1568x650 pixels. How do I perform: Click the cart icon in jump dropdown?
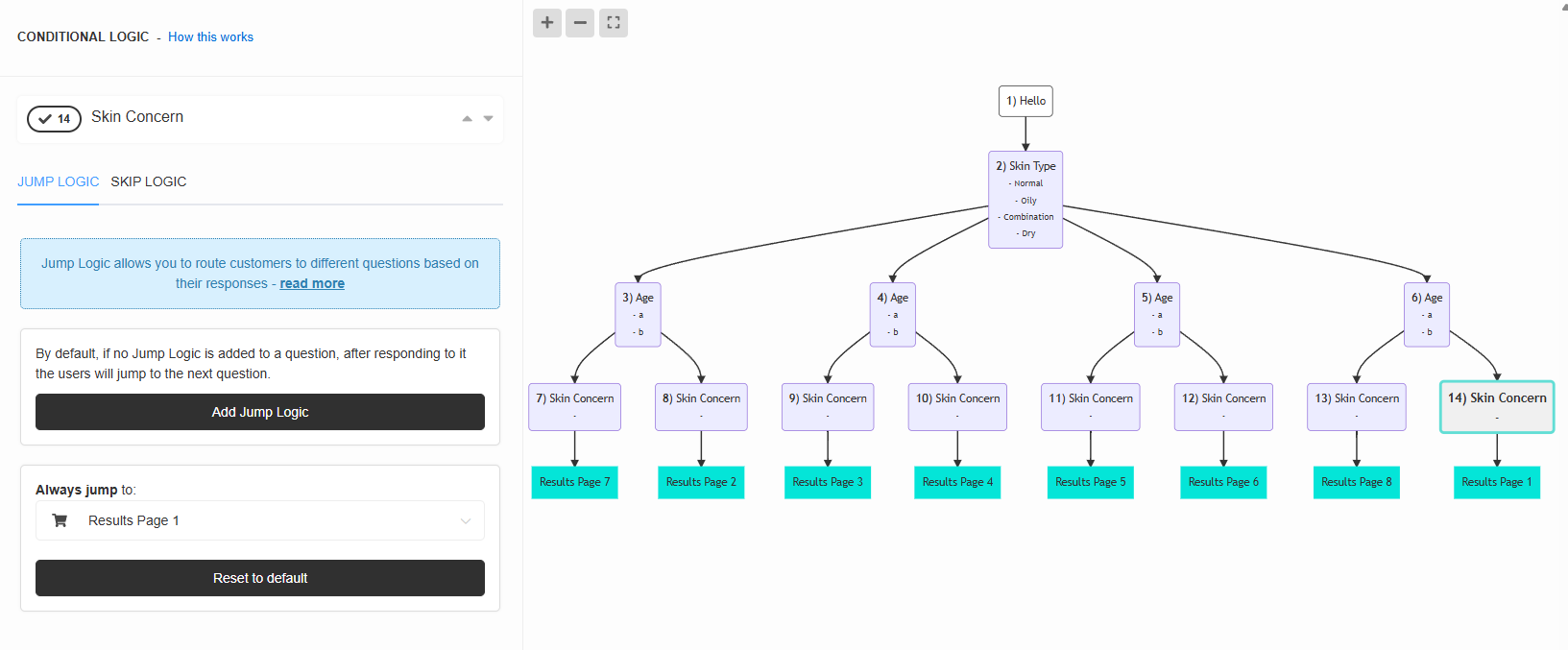60,520
